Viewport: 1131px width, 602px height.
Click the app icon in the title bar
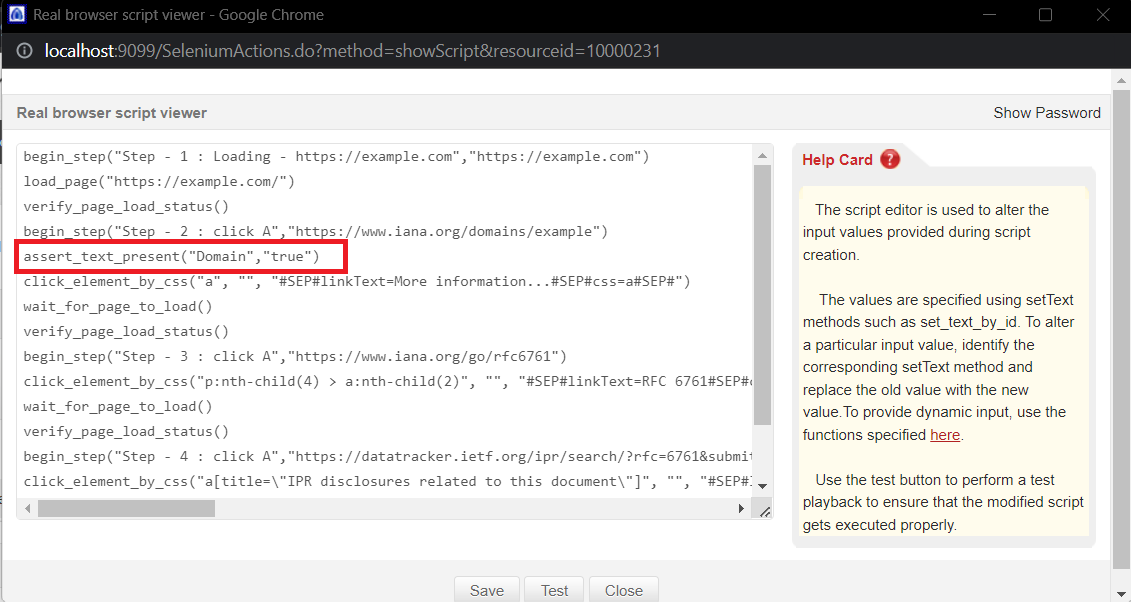(16, 15)
